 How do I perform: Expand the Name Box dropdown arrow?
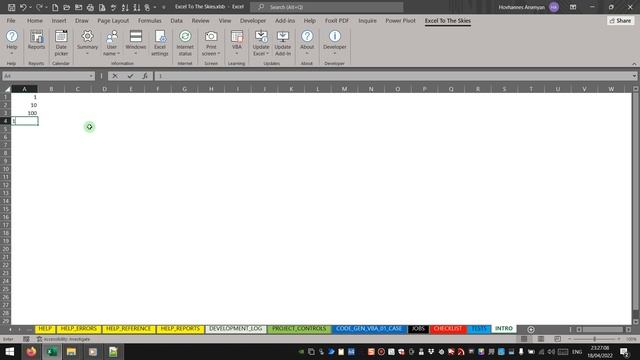click(91, 76)
